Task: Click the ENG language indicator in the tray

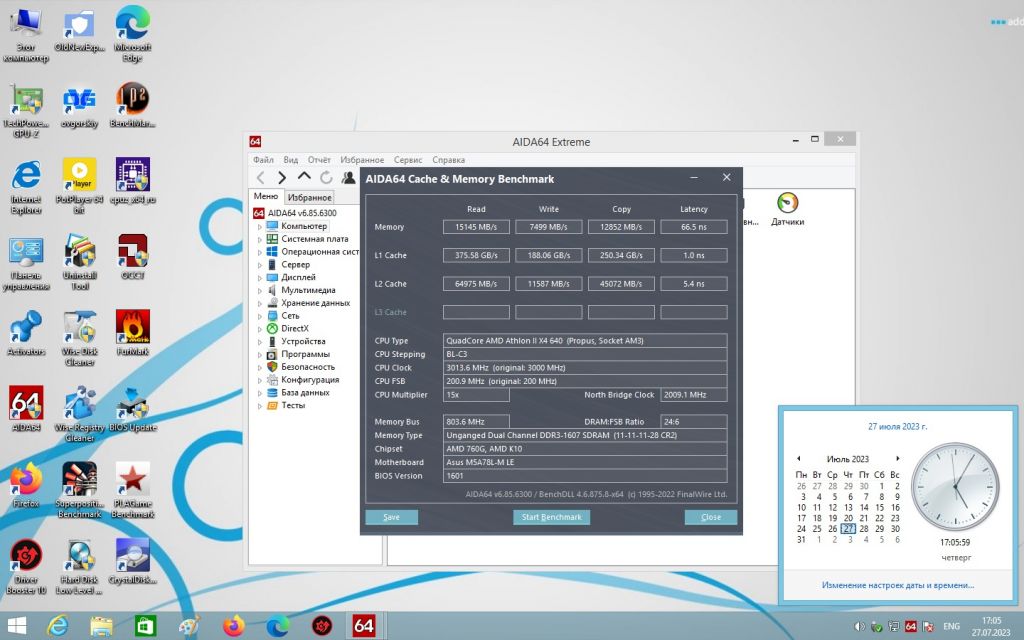Action: click(x=951, y=626)
